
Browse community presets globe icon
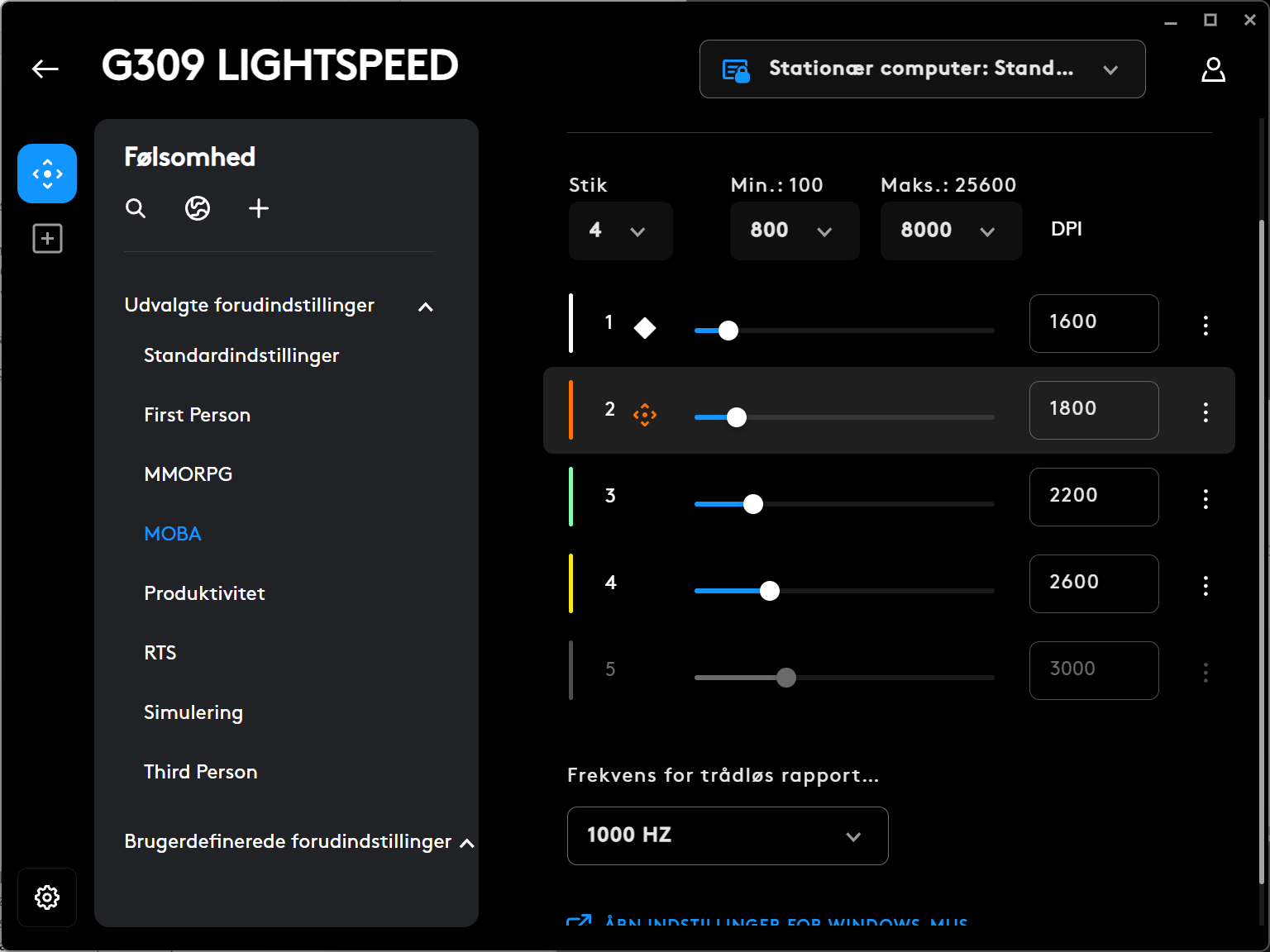(x=198, y=208)
